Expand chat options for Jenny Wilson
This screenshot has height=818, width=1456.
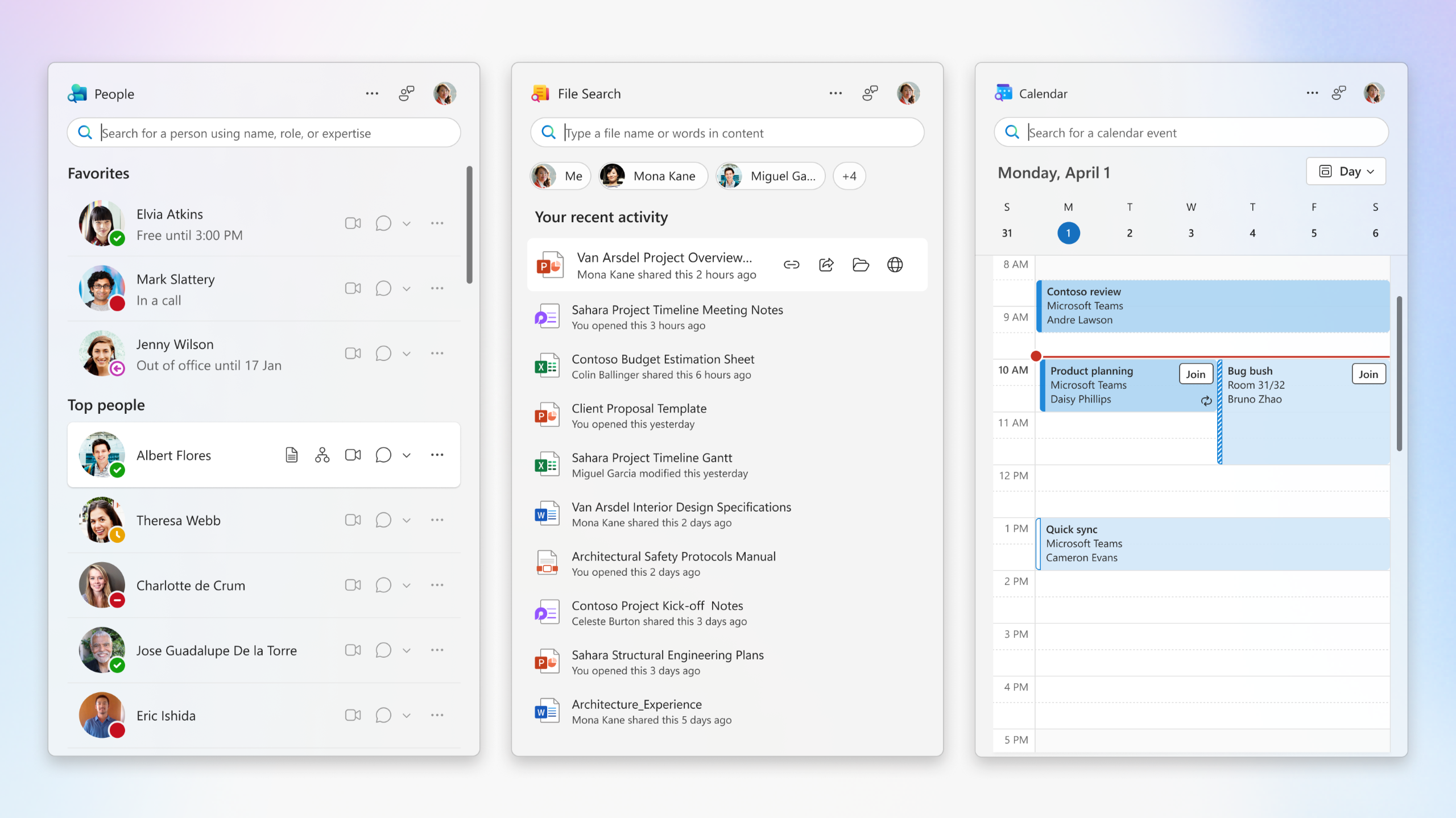click(407, 354)
